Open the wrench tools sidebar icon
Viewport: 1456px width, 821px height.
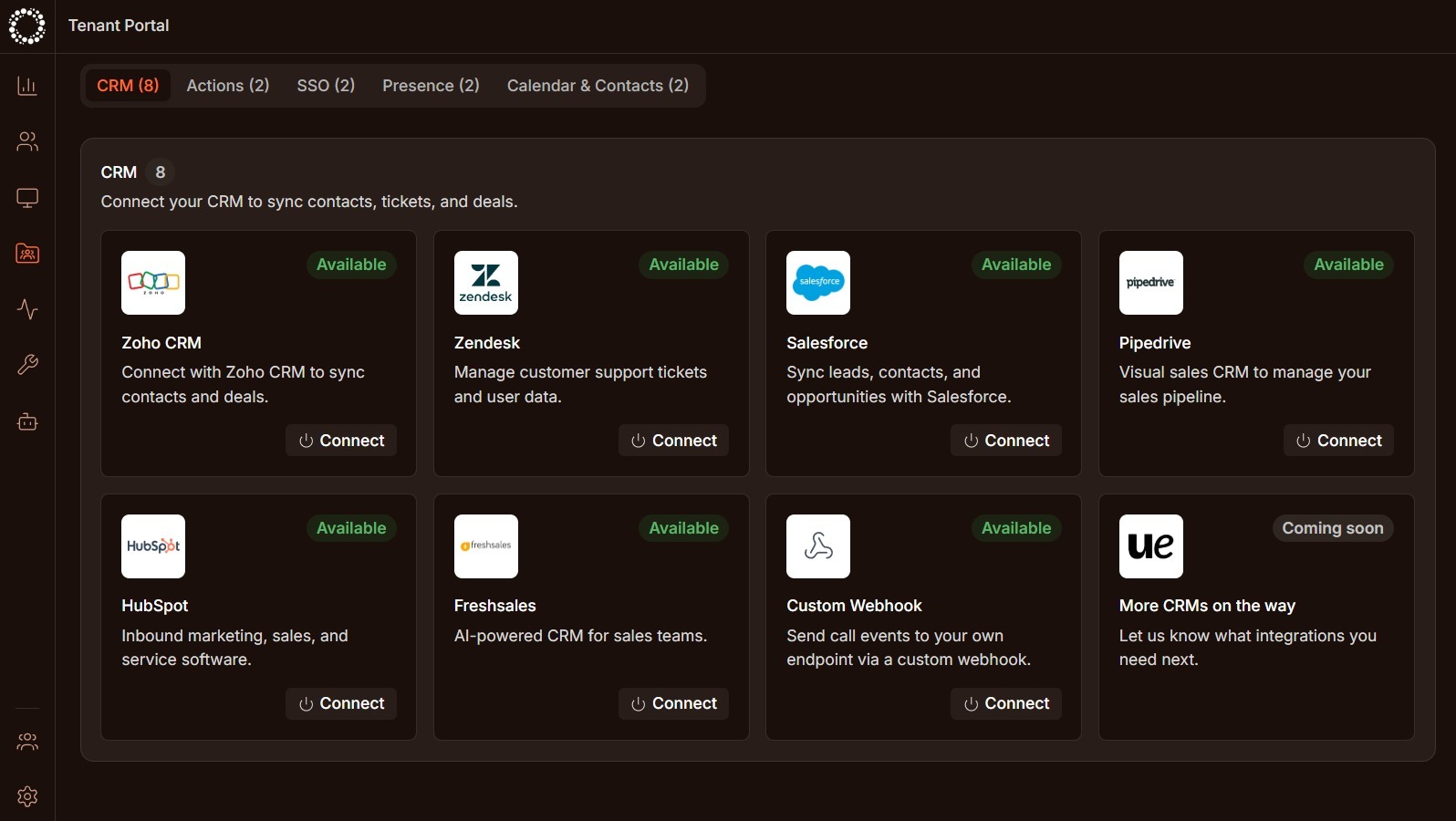pos(27,366)
